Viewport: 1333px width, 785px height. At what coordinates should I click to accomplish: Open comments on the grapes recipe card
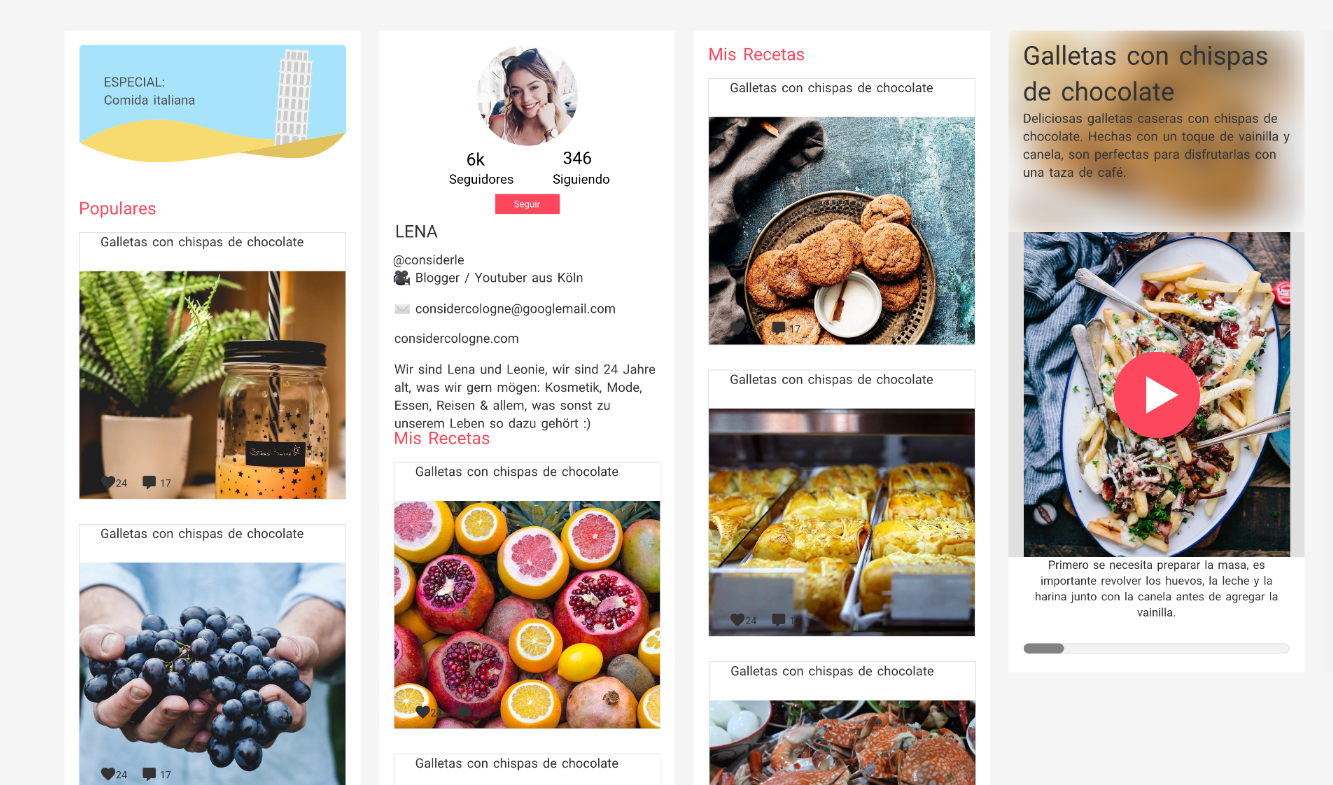[149, 774]
